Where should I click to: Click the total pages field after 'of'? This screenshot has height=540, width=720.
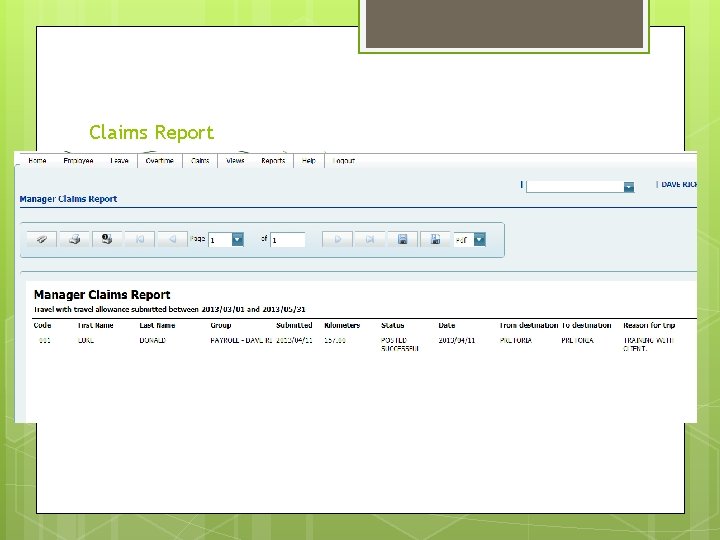(288, 240)
